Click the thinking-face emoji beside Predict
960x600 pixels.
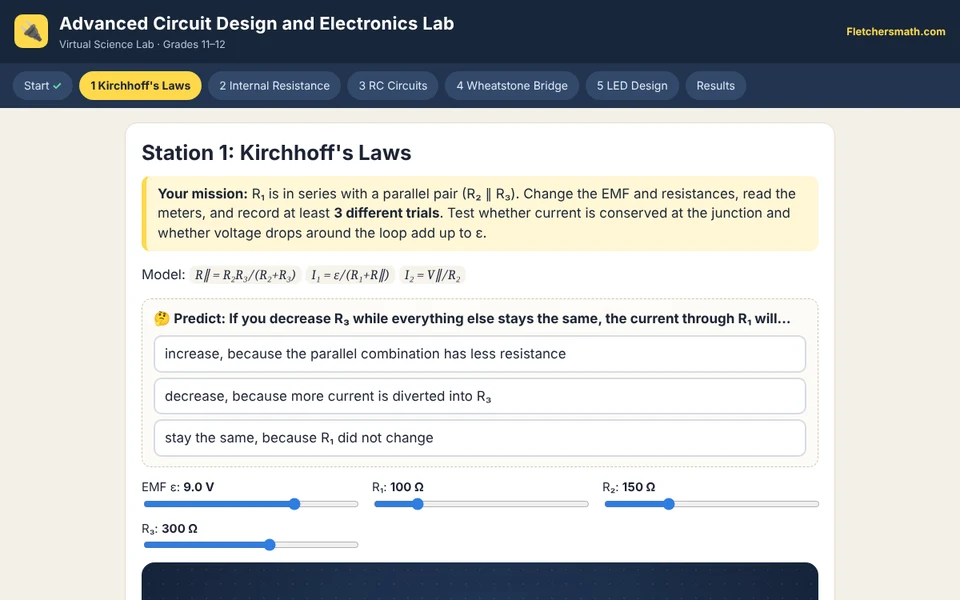click(162, 318)
